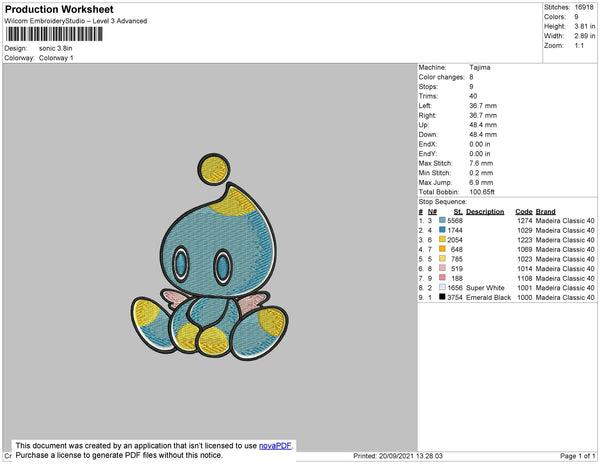This screenshot has height=464, width=600.
Task: Click thread code '1029' in row 2
Action: [525, 230]
